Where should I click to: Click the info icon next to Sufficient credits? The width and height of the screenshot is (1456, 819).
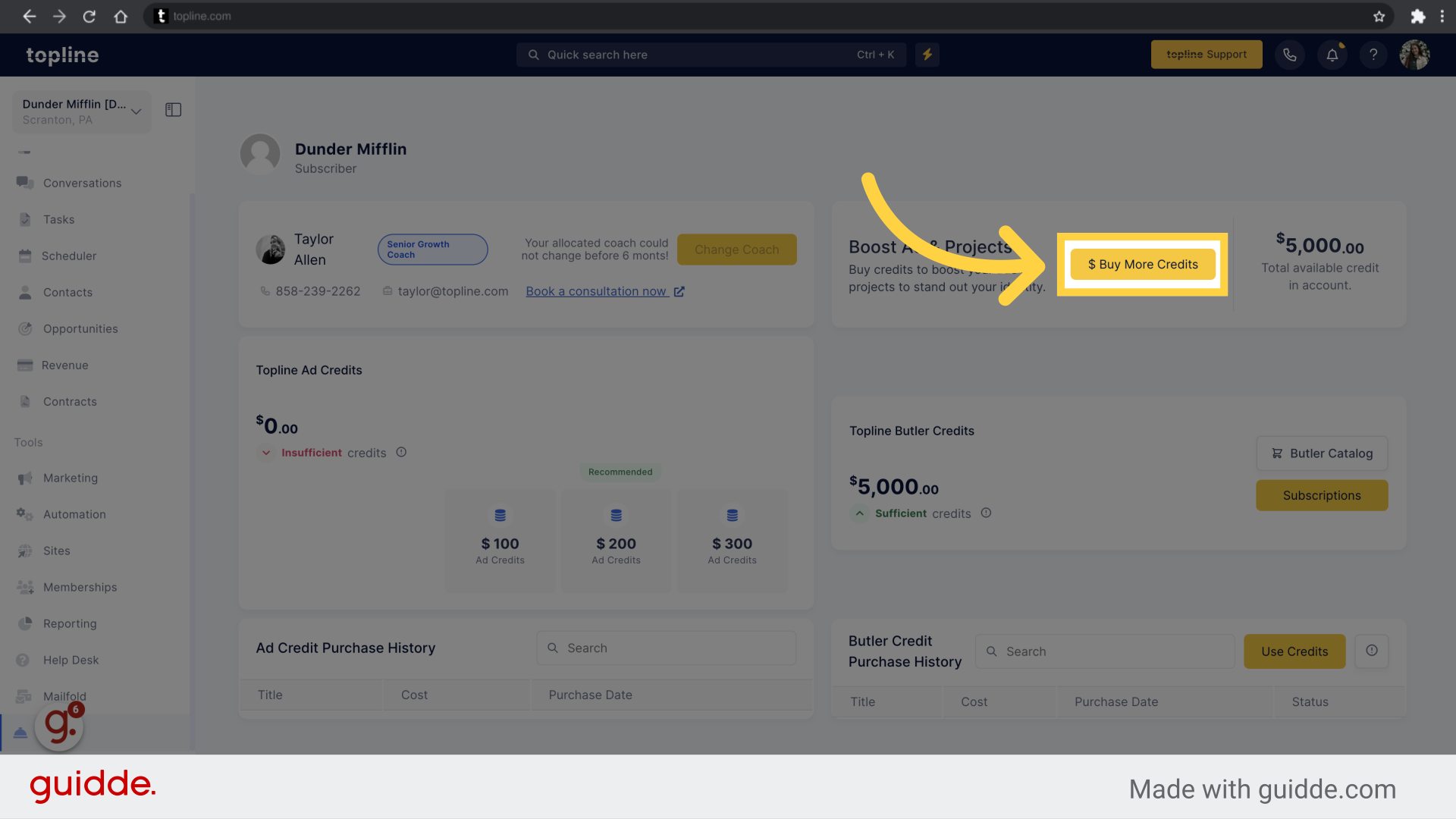click(986, 513)
